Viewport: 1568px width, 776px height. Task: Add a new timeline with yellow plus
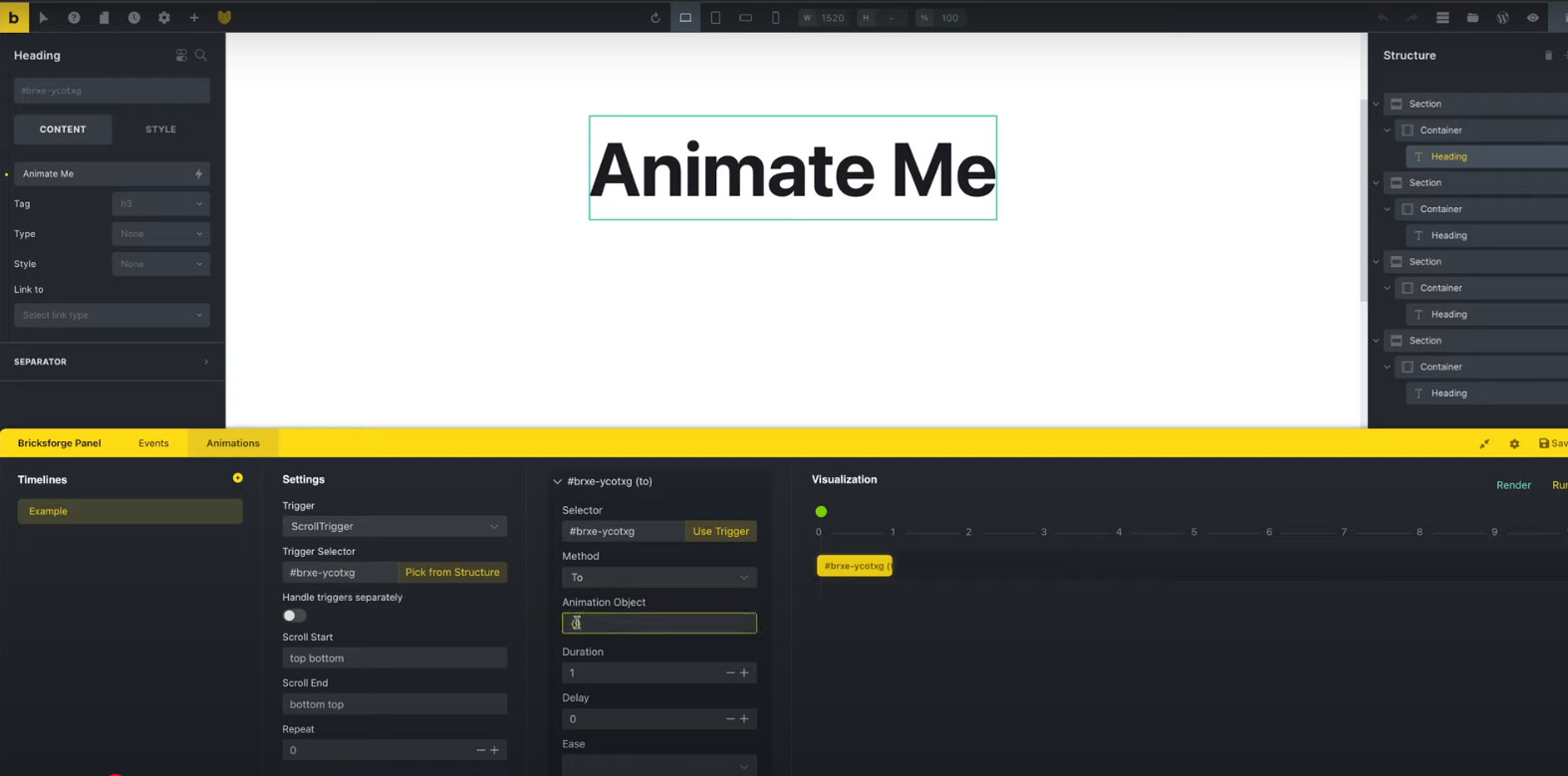[237, 478]
